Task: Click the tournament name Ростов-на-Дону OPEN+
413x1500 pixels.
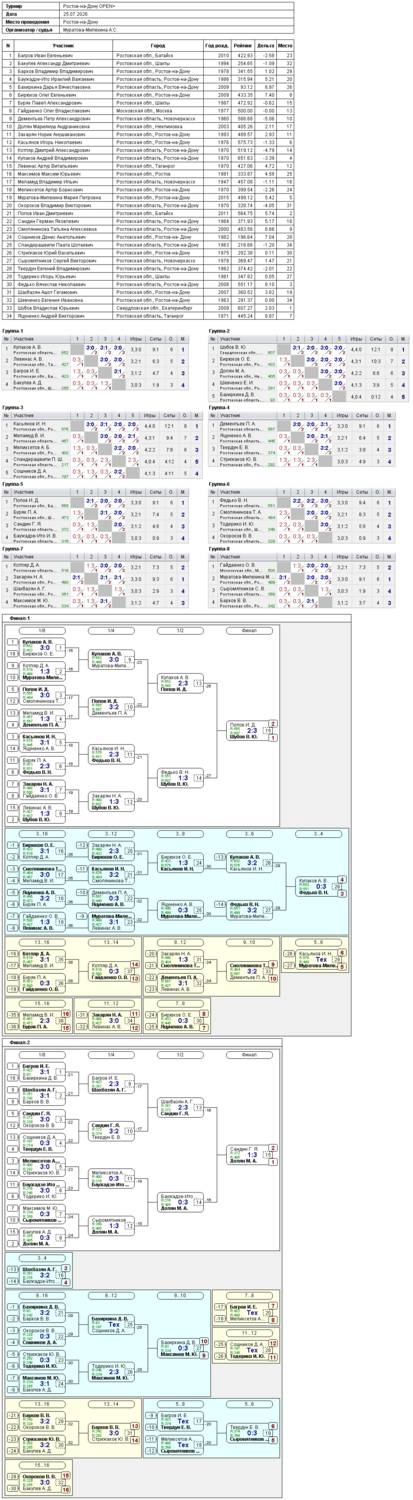Action: [x=82, y=5]
